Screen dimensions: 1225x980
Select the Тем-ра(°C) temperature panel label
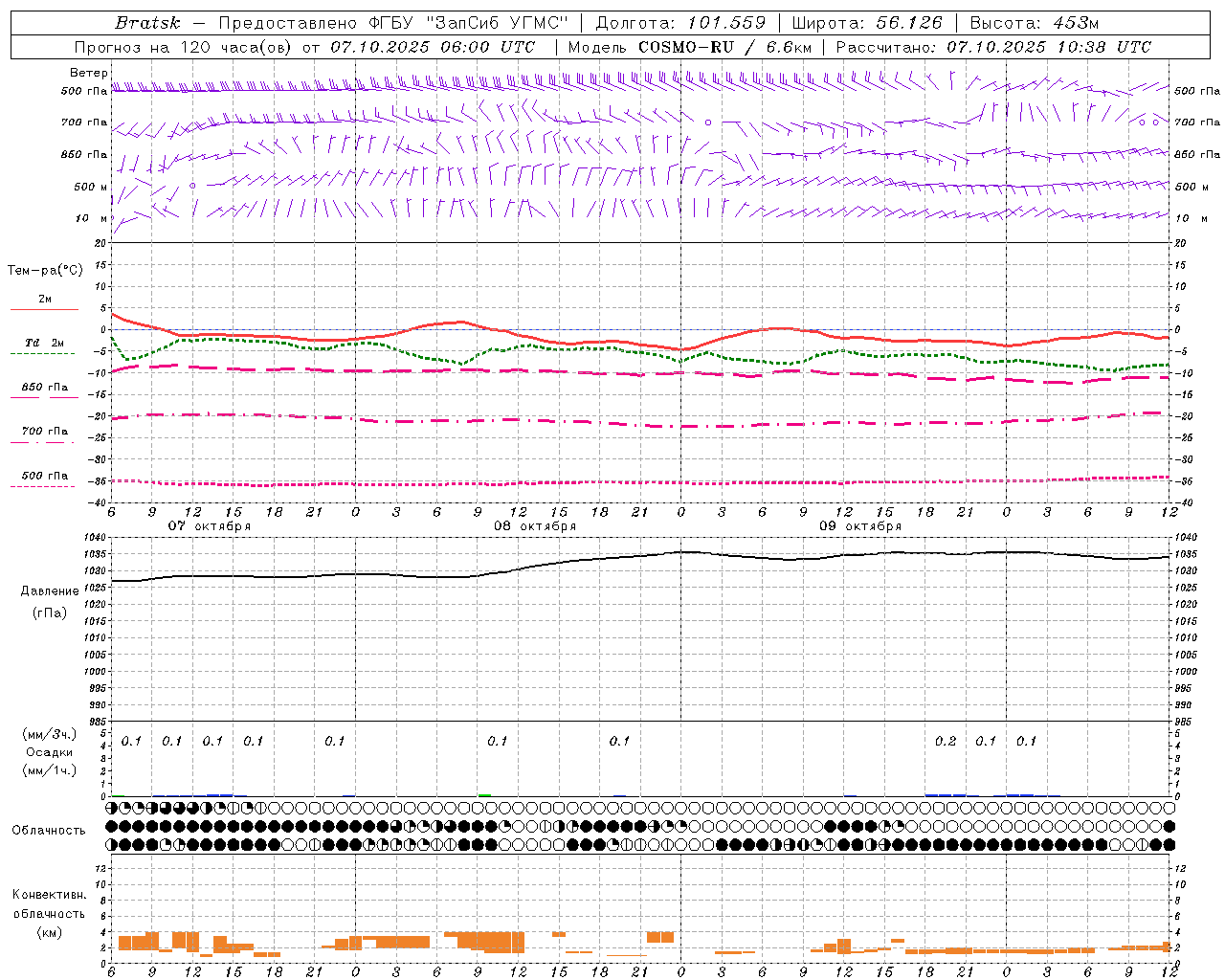point(46,271)
